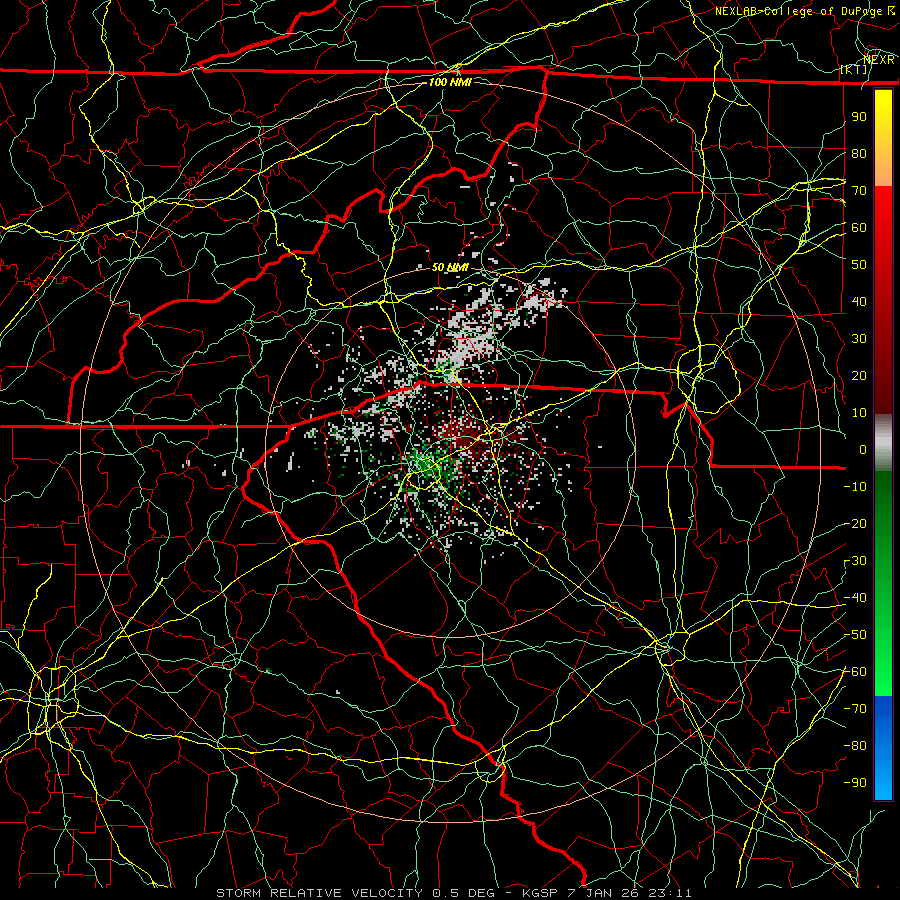This screenshot has height=900, width=900.
Task: Click the -70 value on velocity scale
Action: [855, 709]
